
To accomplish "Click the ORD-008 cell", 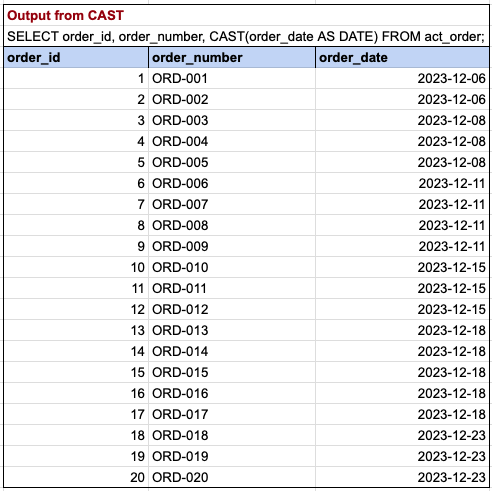I will 232,226.
